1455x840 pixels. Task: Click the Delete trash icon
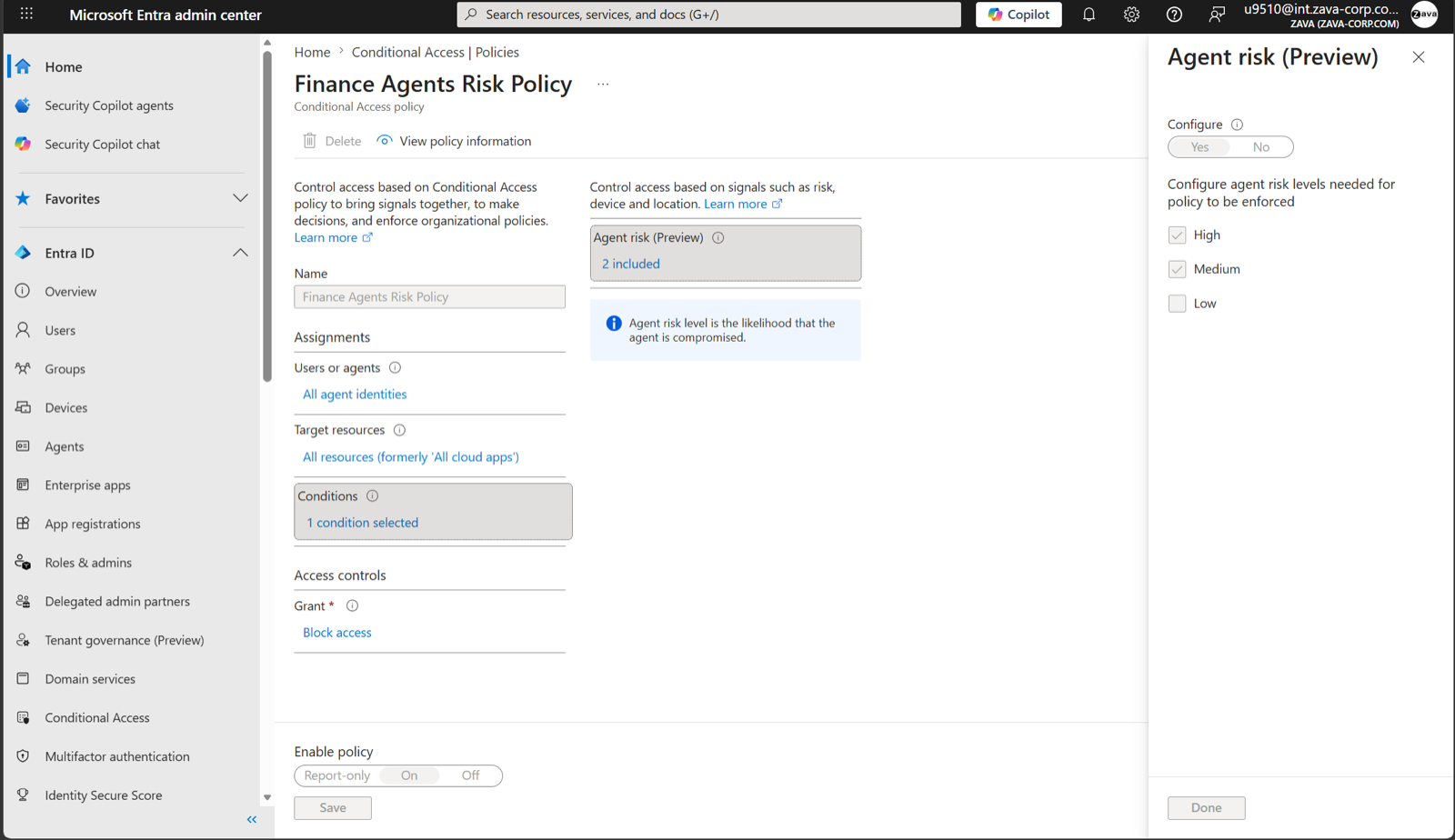310,141
